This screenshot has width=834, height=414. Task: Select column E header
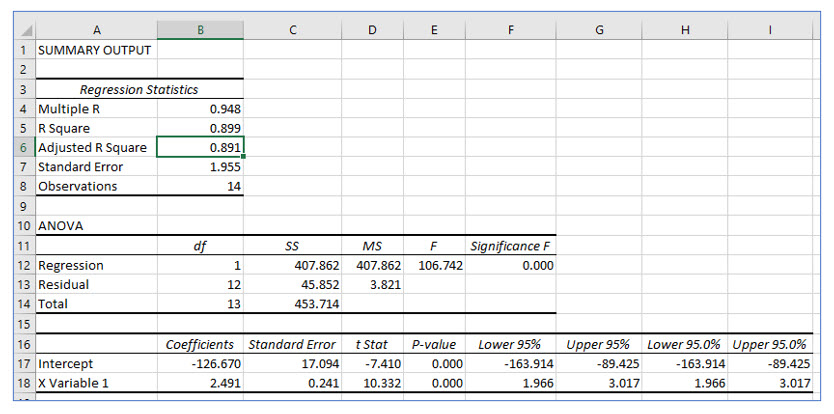[x=434, y=30]
